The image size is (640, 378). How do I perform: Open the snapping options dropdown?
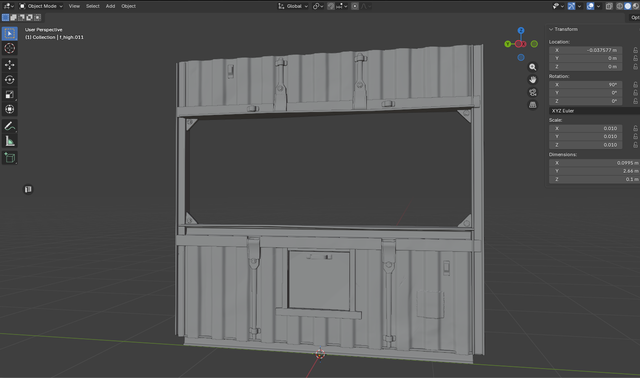(342, 6)
